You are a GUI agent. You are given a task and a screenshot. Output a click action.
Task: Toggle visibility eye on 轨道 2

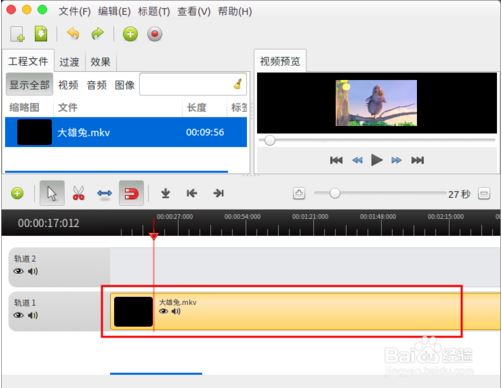18,271
